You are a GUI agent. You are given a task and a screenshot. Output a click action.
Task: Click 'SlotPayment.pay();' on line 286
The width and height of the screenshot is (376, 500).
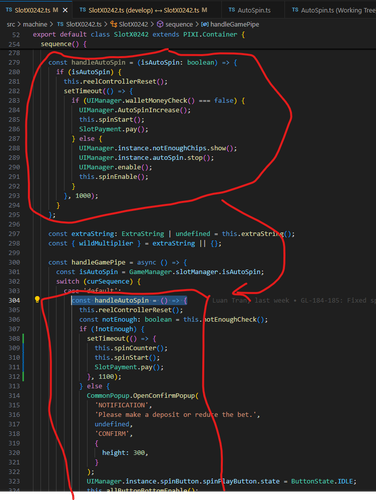point(114,129)
